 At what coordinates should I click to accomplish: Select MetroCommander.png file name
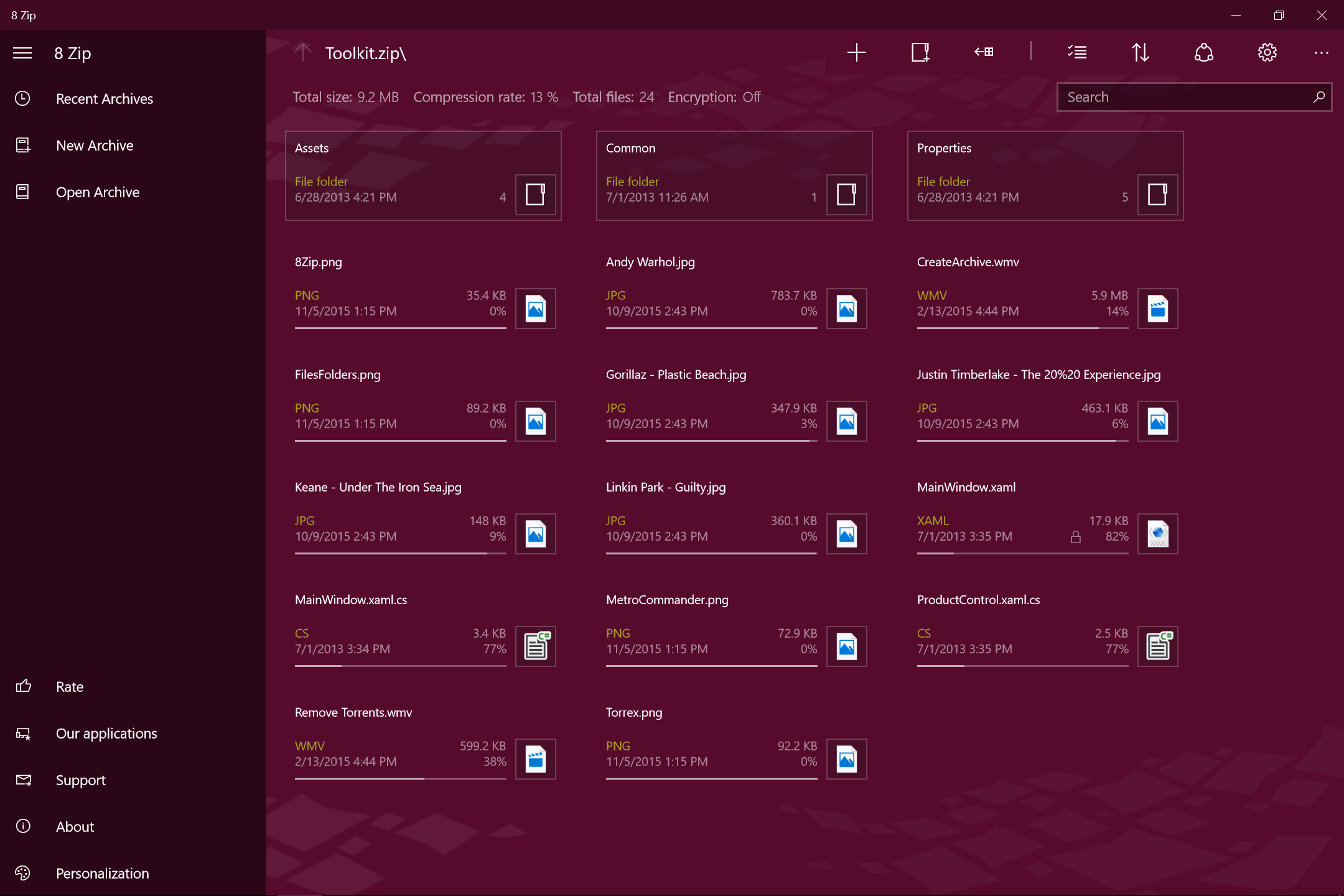667,600
